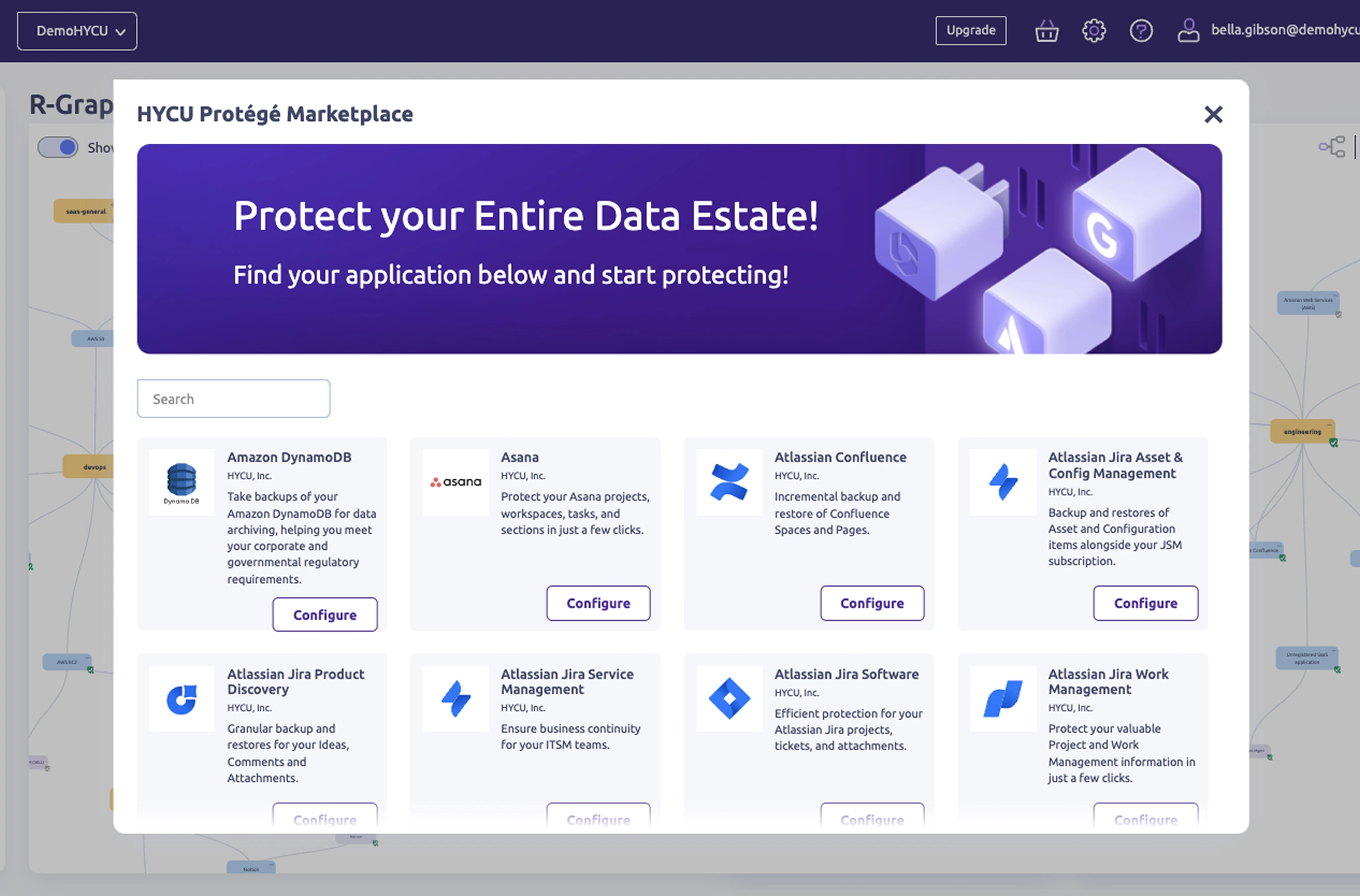Close the HYCU Protégé Marketplace dialog
This screenshot has width=1360, height=896.
[1213, 114]
